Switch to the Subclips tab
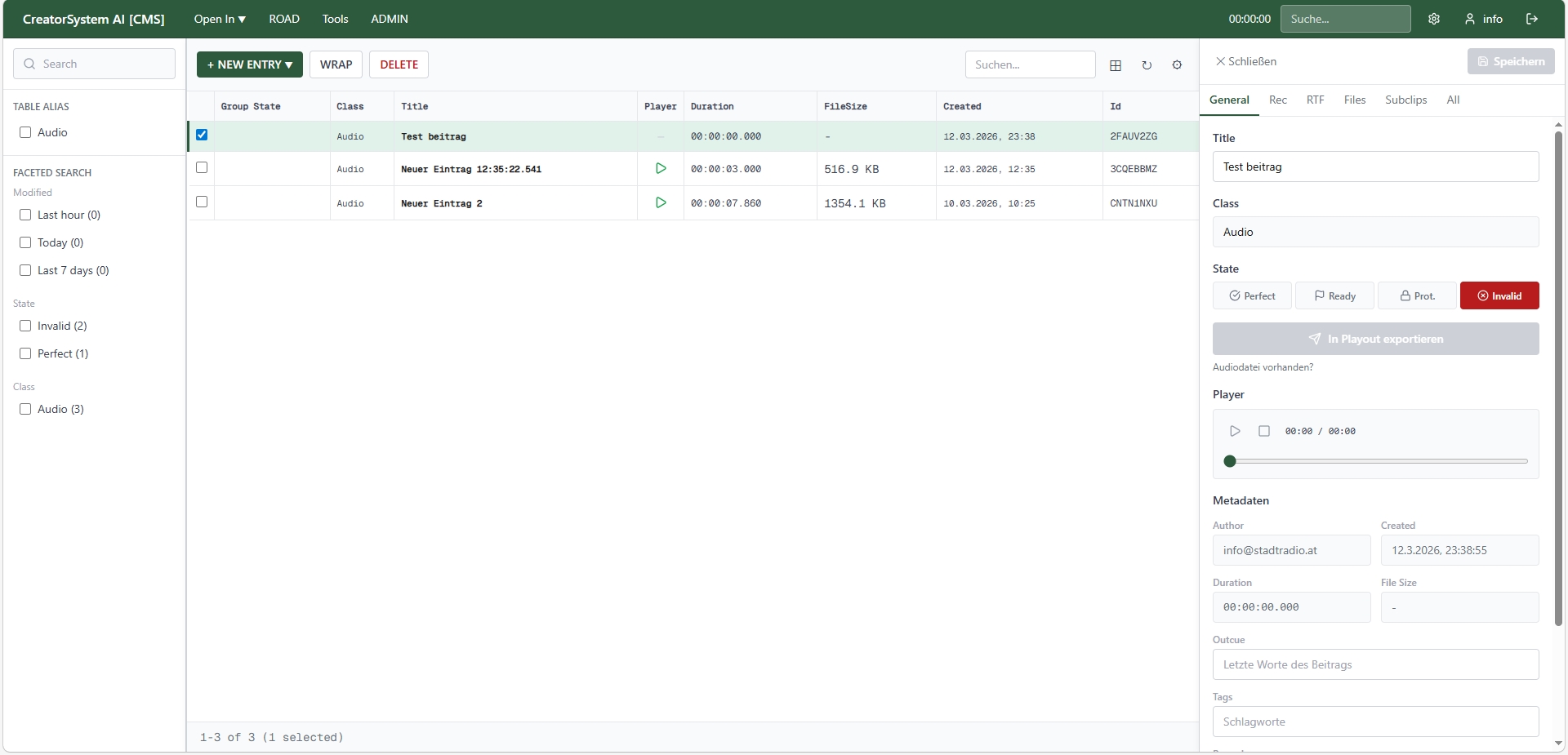The image size is (1568, 755). (x=1405, y=100)
